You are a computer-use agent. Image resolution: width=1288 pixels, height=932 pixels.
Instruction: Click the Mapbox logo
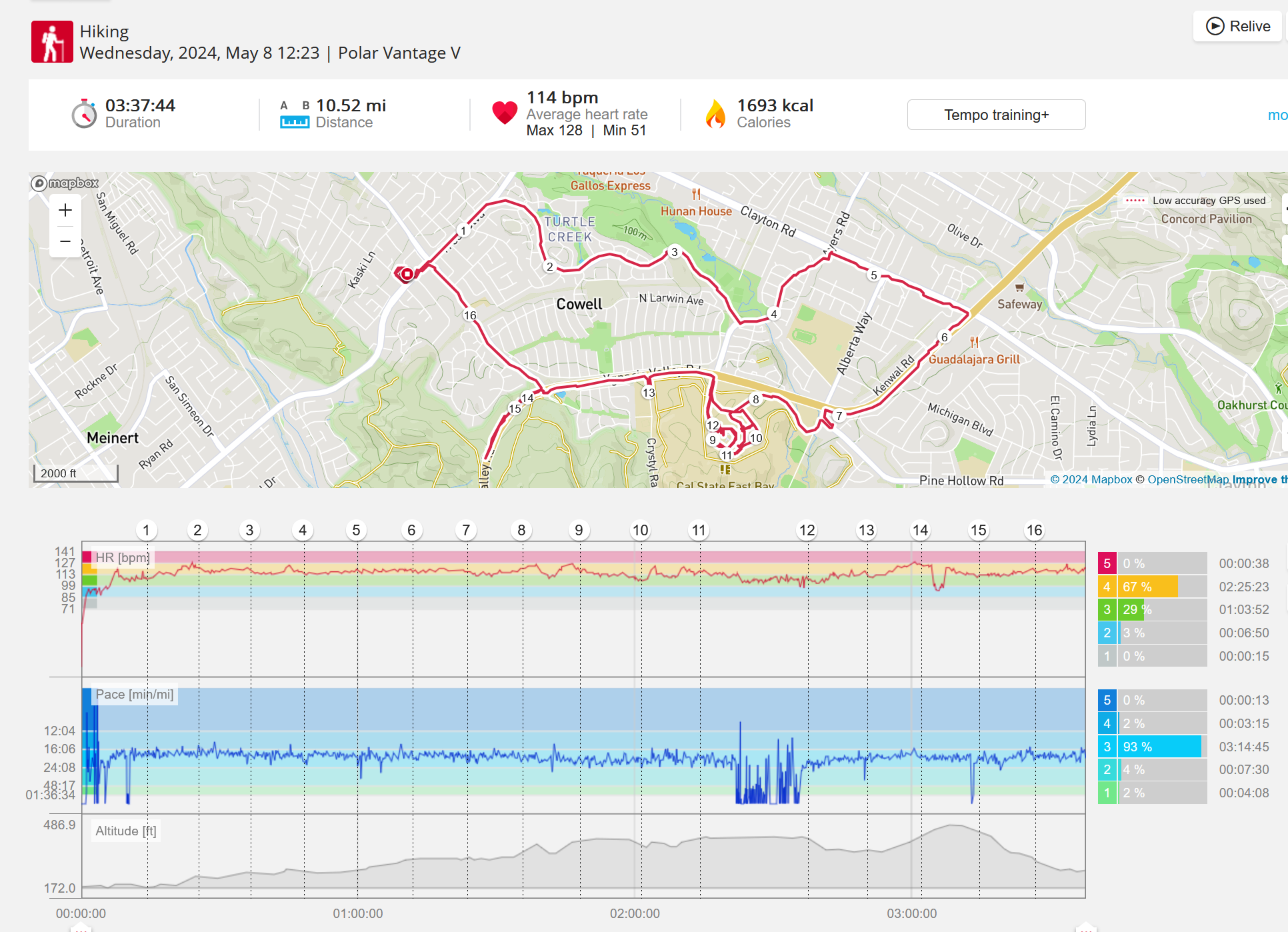(x=65, y=183)
